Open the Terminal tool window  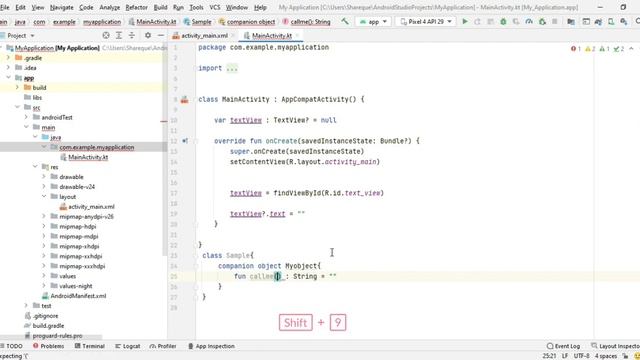point(90,346)
